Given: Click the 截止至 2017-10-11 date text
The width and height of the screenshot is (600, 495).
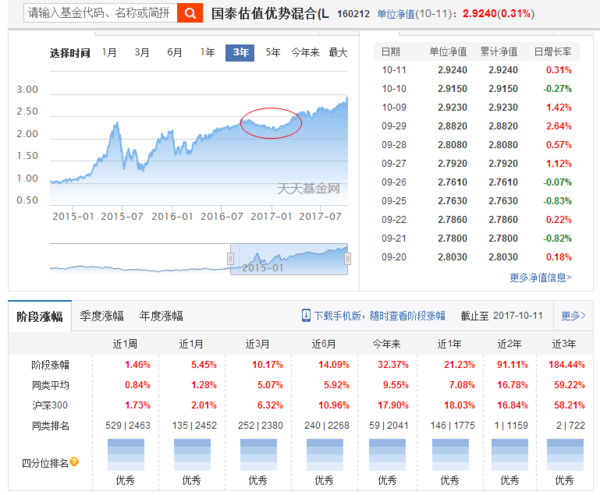Looking at the screenshot, I should tap(502, 316).
